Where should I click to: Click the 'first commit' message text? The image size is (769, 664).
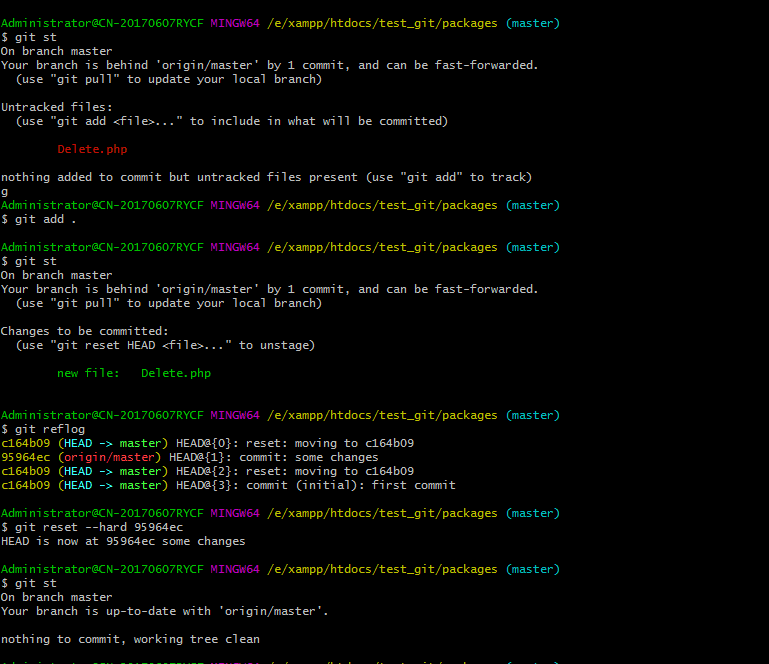pyautogui.click(x=413, y=485)
